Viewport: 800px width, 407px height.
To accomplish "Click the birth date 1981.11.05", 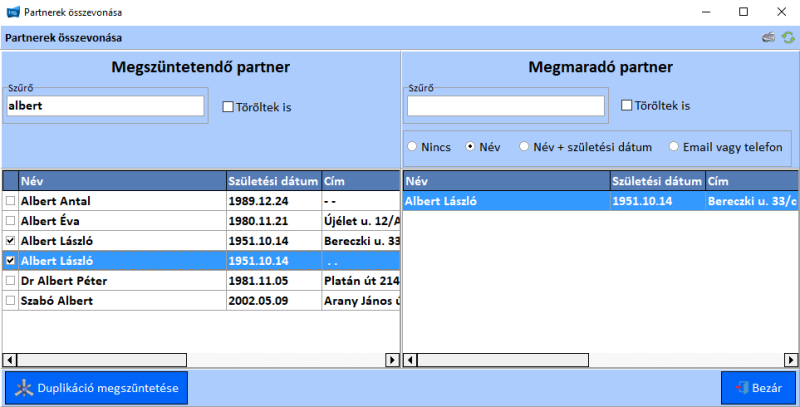I will click(x=274, y=281).
